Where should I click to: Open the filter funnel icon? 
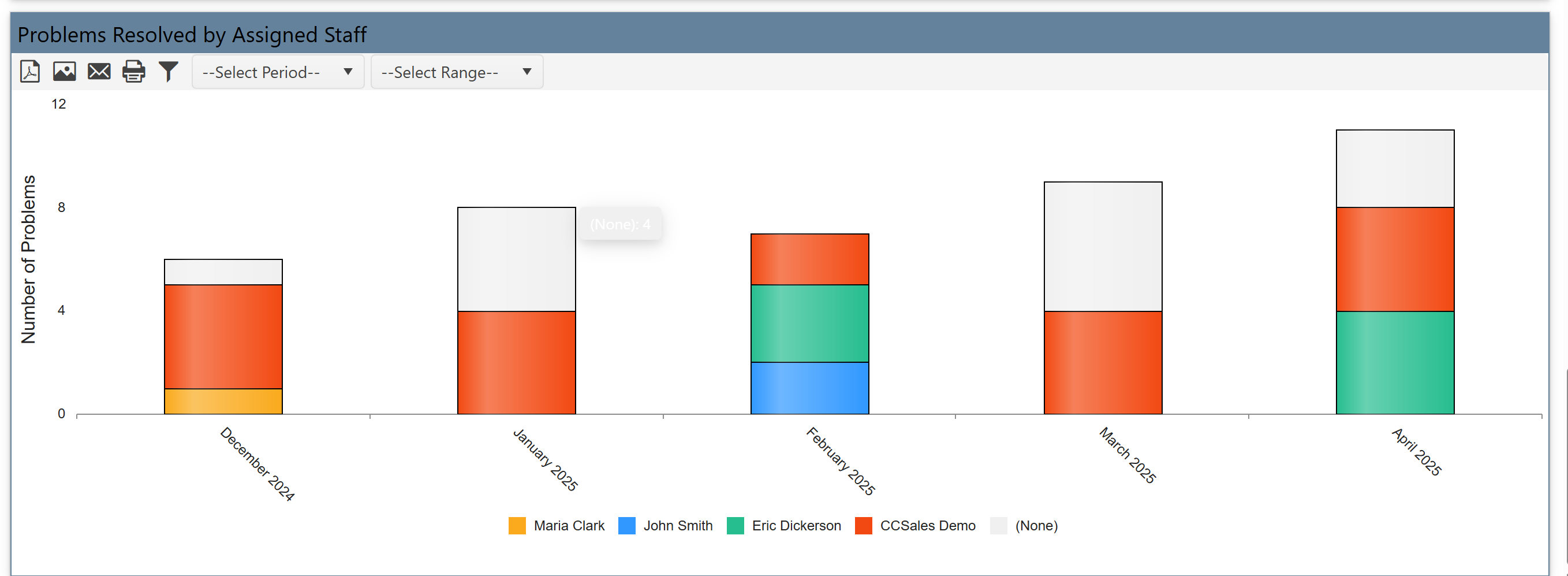coord(169,72)
